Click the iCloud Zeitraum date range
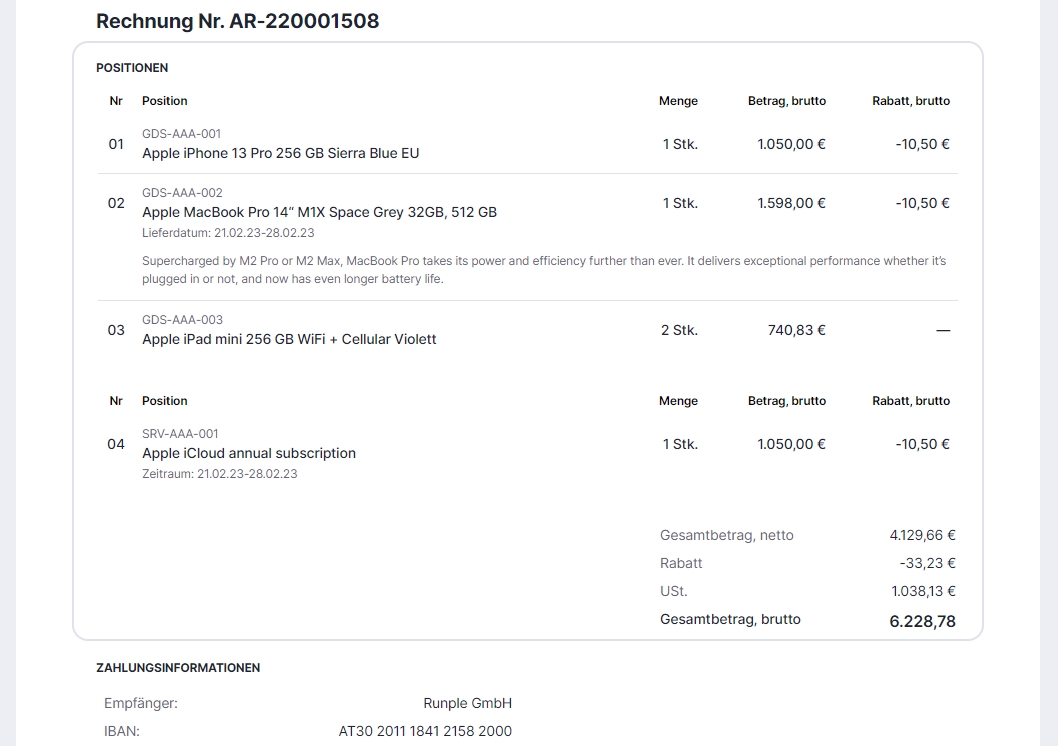Viewport: 1058px width, 746px height. (x=219, y=474)
